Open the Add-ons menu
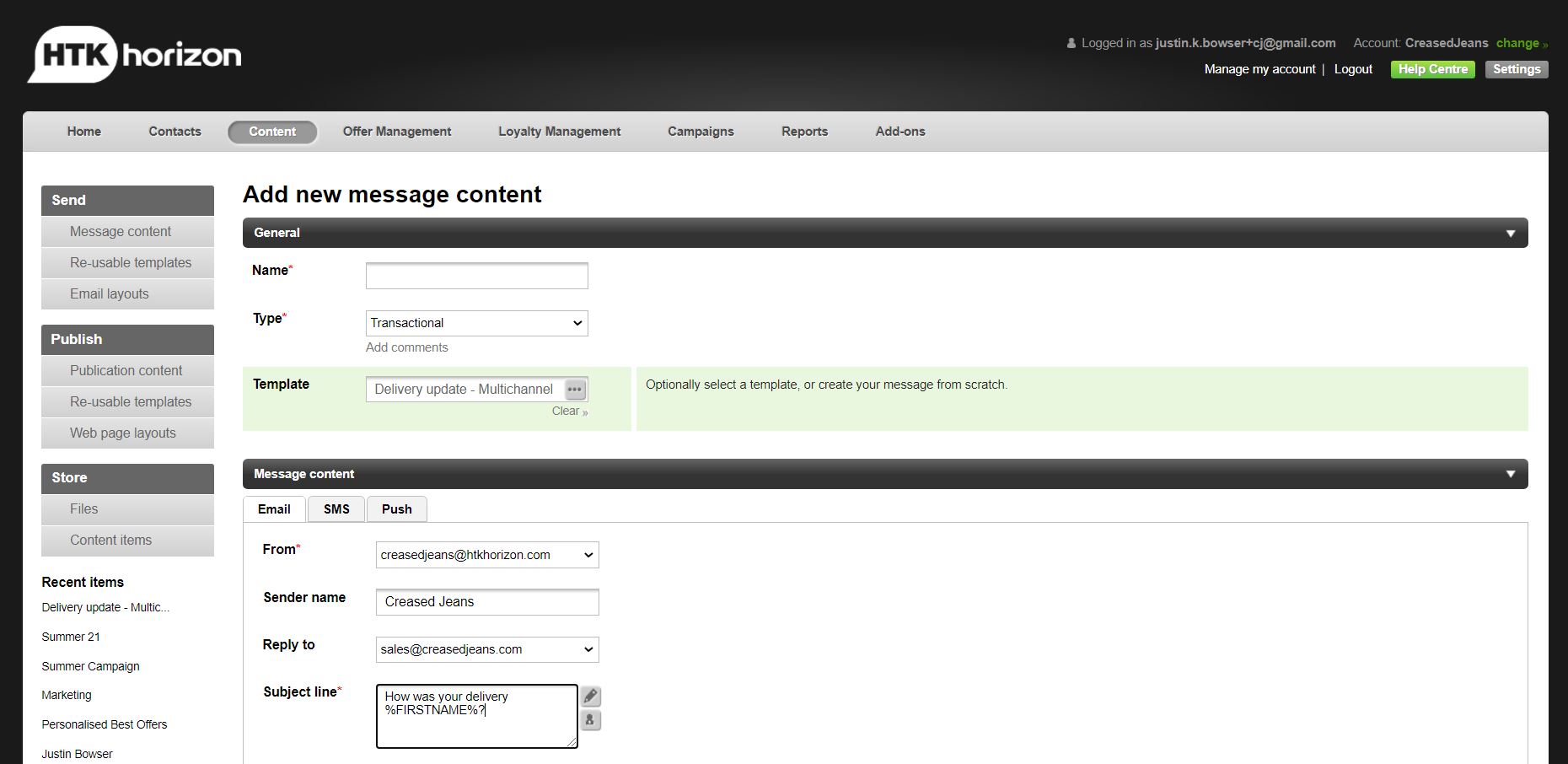This screenshot has width=1568, height=764. tap(899, 132)
